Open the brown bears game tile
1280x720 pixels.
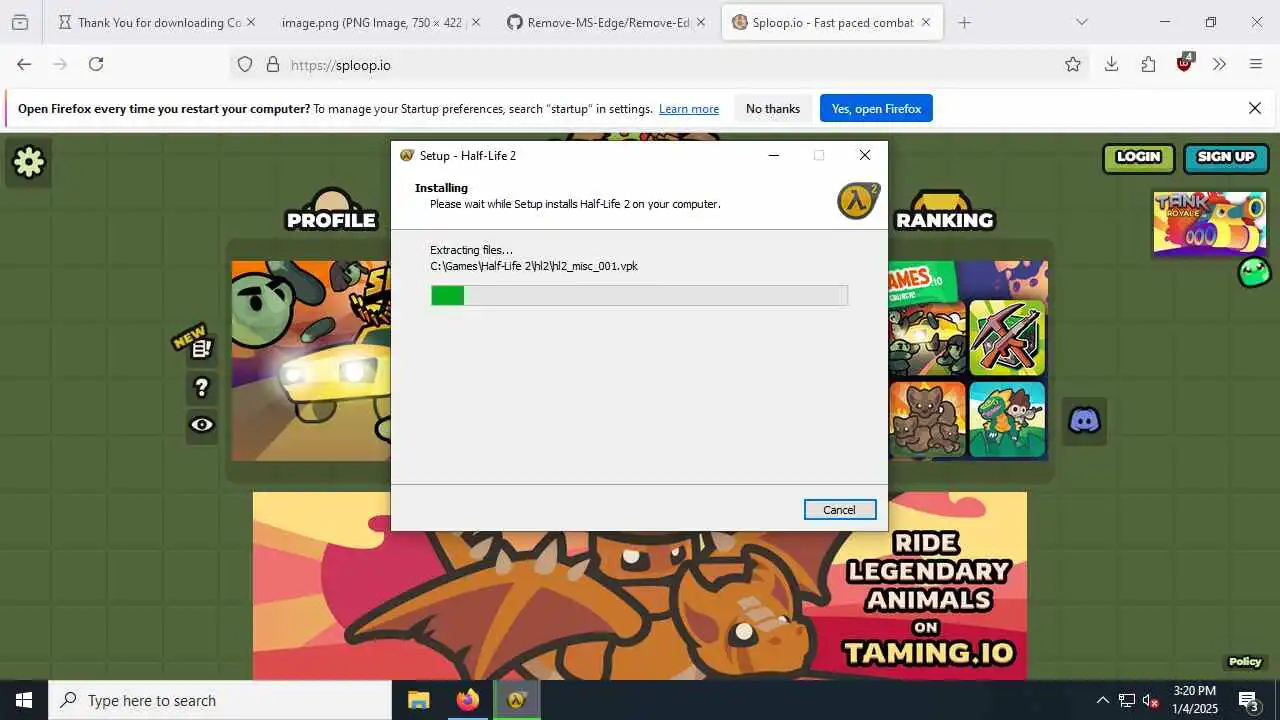[x=928, y=418]
